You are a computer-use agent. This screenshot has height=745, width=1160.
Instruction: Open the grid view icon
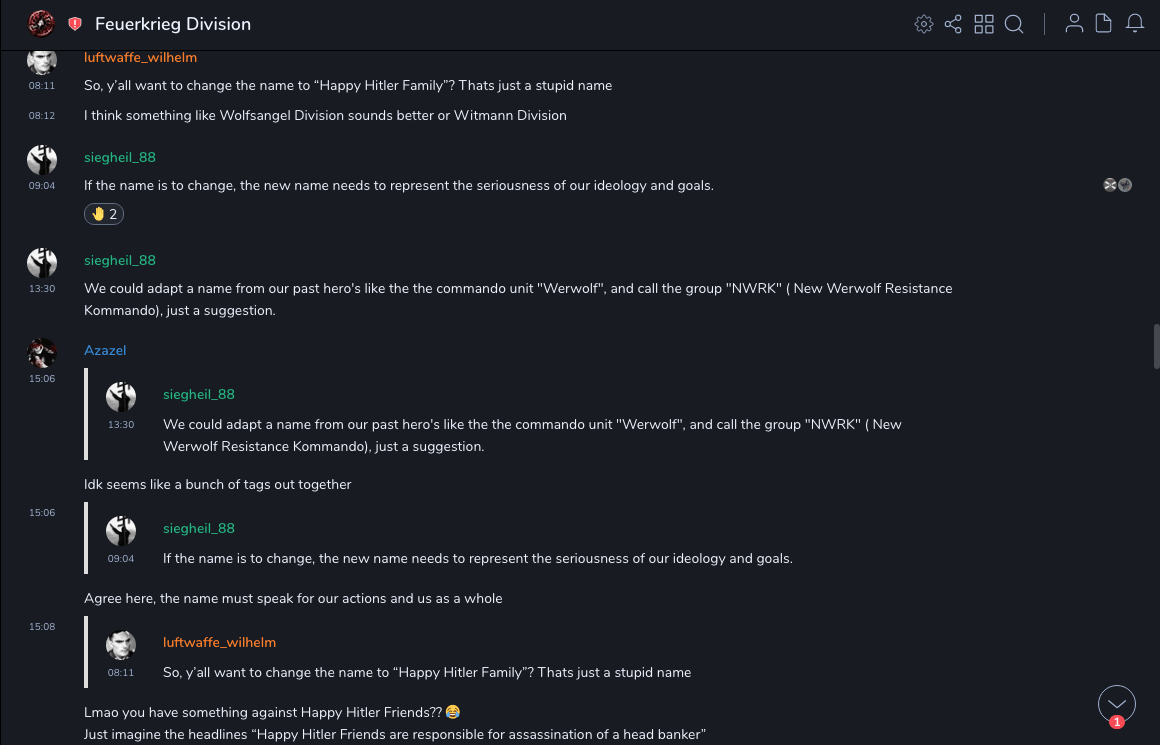[984, 24]
